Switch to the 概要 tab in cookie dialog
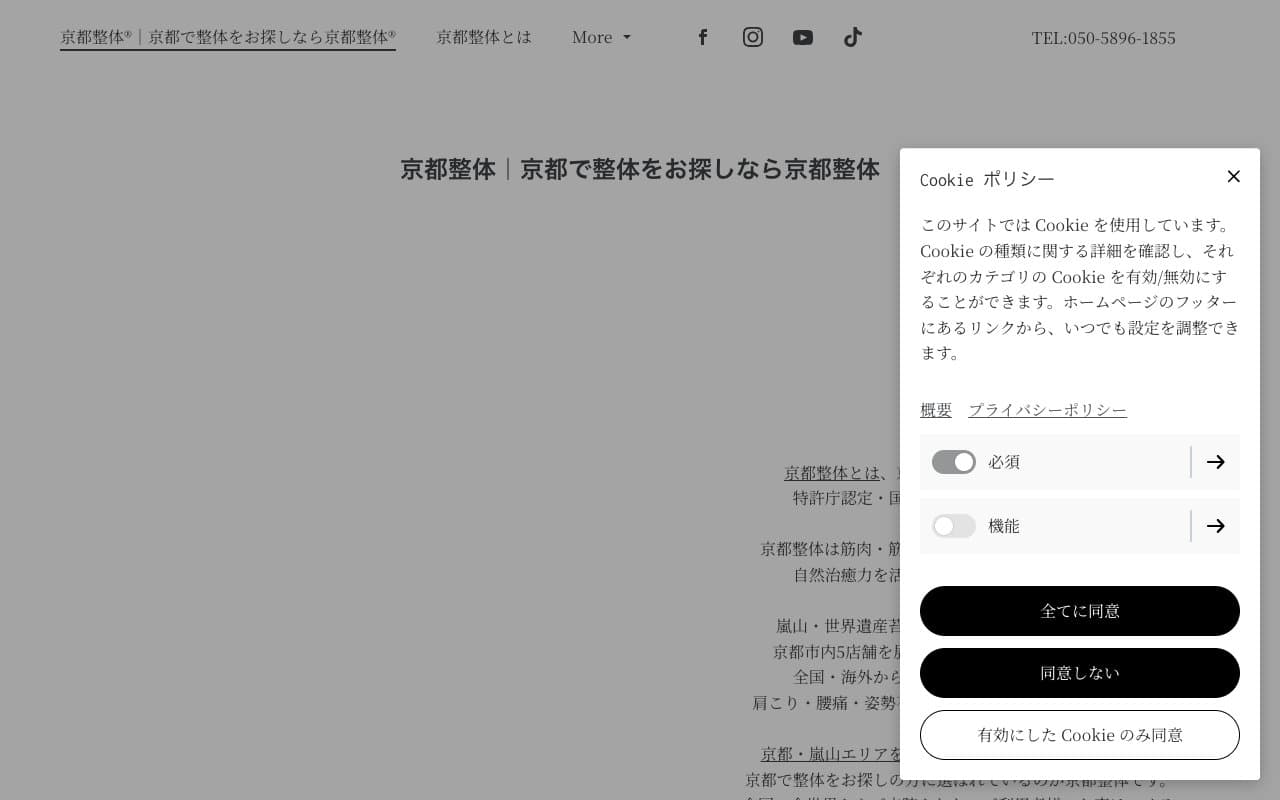Viewport: 1280px width, 800px height. point(936,409)
